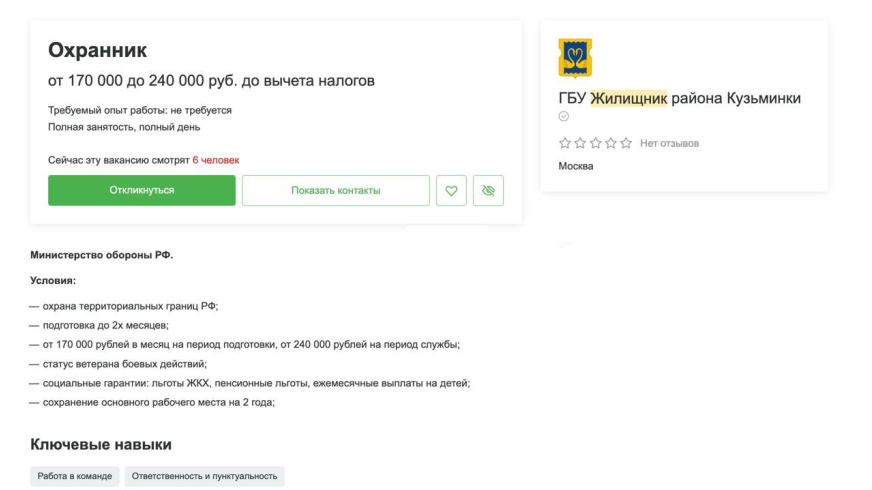Click the Работа в команде skill tag
The image size is (872, 490).
(75, 476)
